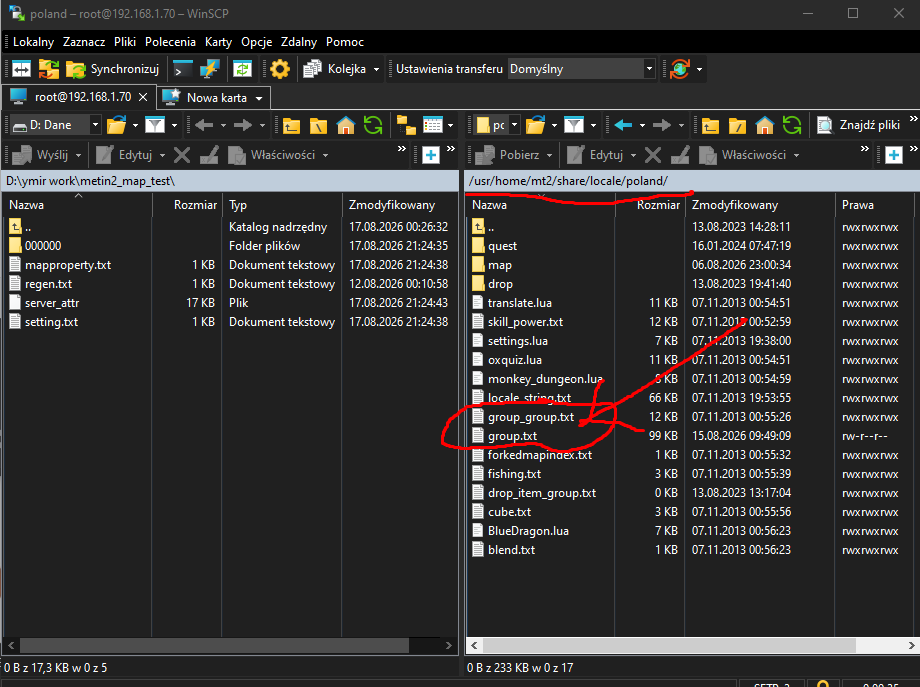This screenshot has width=920, height=687.
Task: Close the root@192.168.1.70 session tab
Action: [143, 97]
